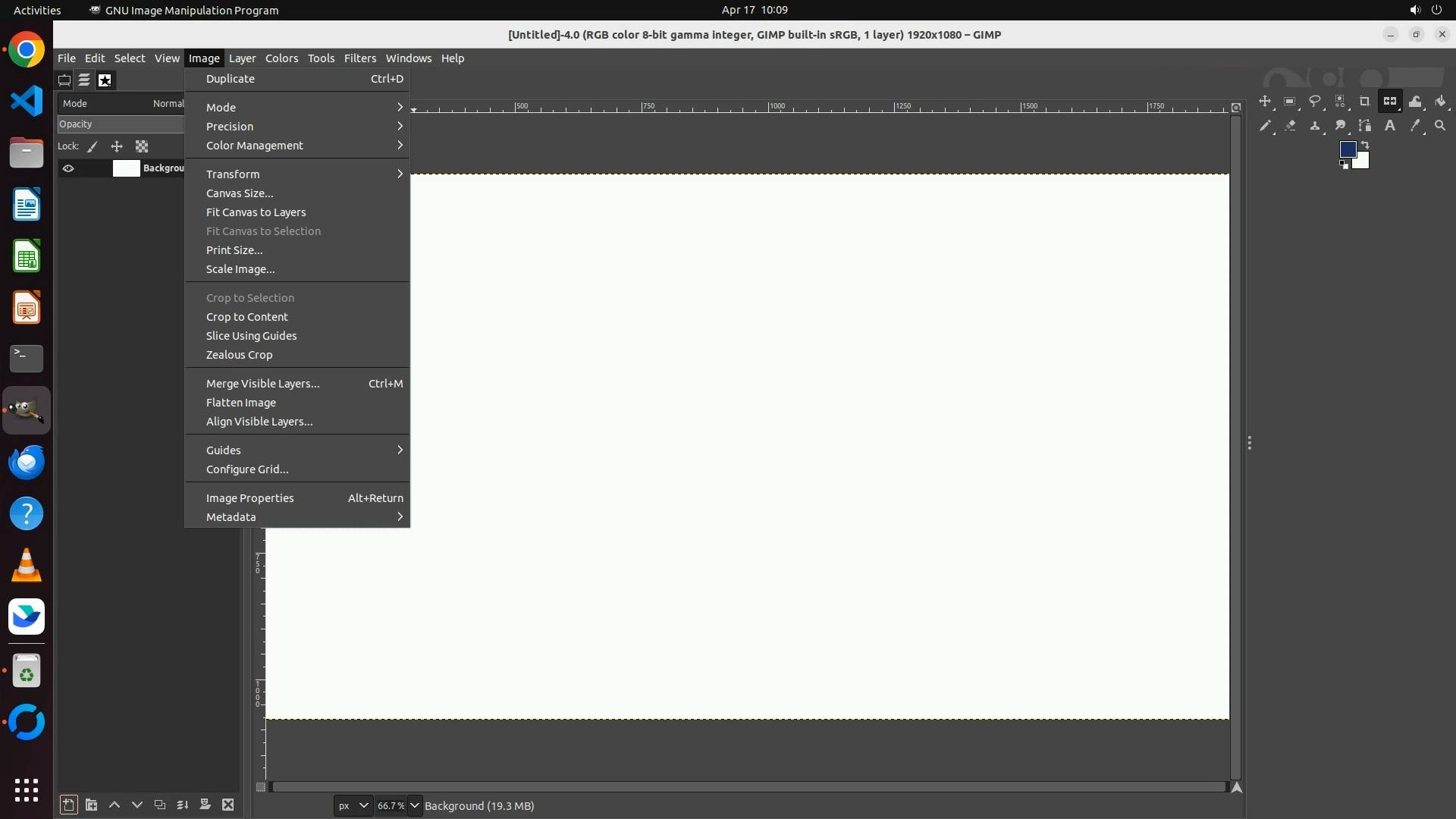Select the Zoom magnifier tool
Image resolution: width=1456 pixels, height=819 pixels.
coord(1440,126)
